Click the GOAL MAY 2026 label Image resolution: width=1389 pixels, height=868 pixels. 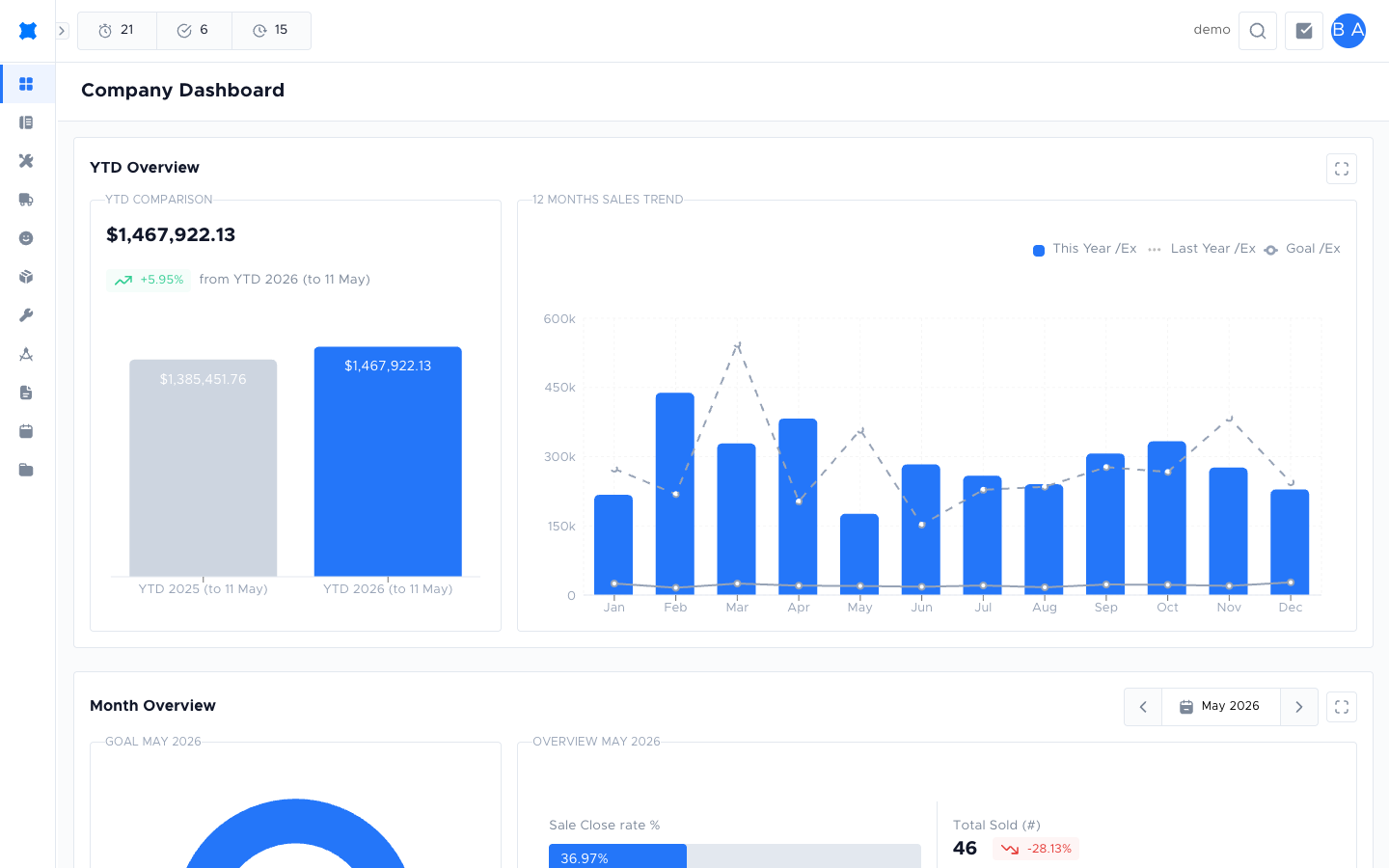(x=153, y=742)
